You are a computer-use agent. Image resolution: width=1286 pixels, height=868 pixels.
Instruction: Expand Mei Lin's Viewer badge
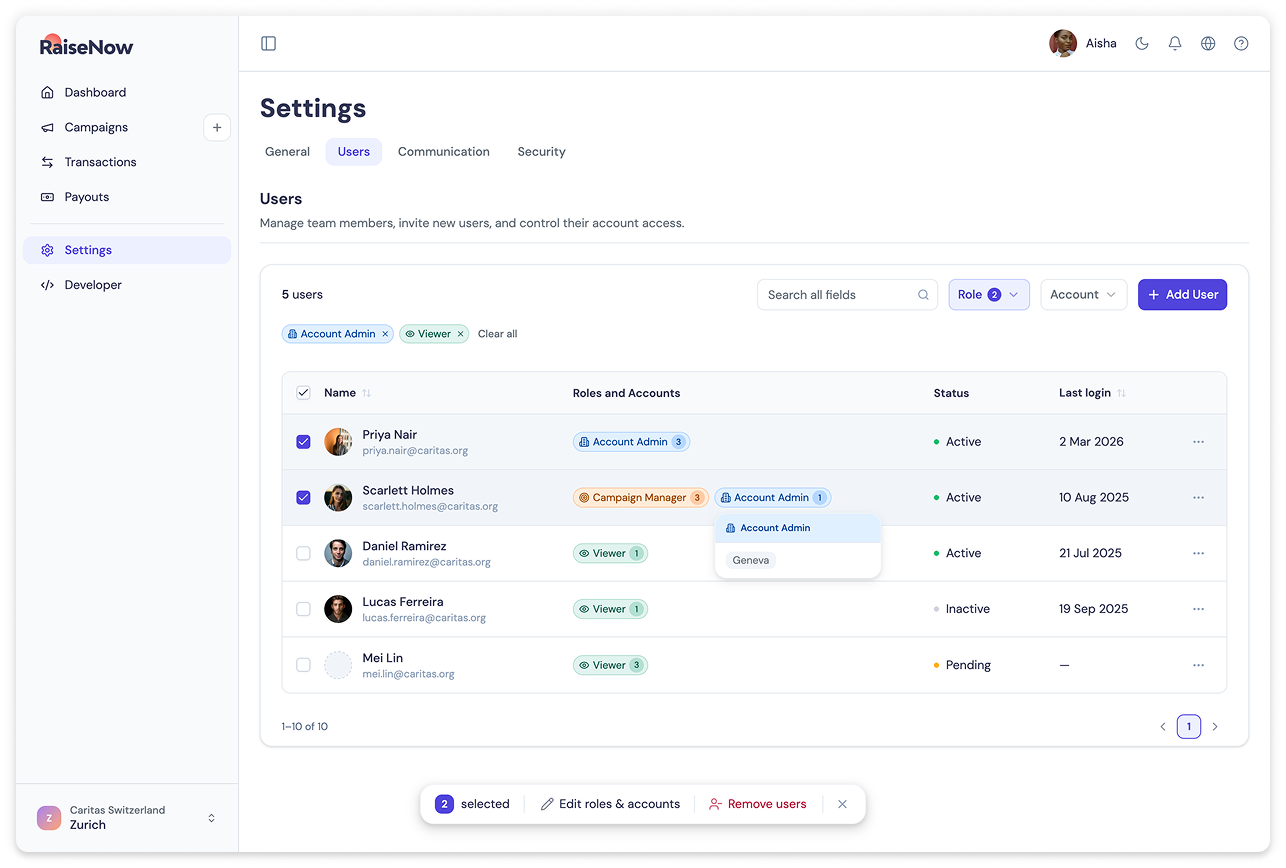click(x=610, y=665)
